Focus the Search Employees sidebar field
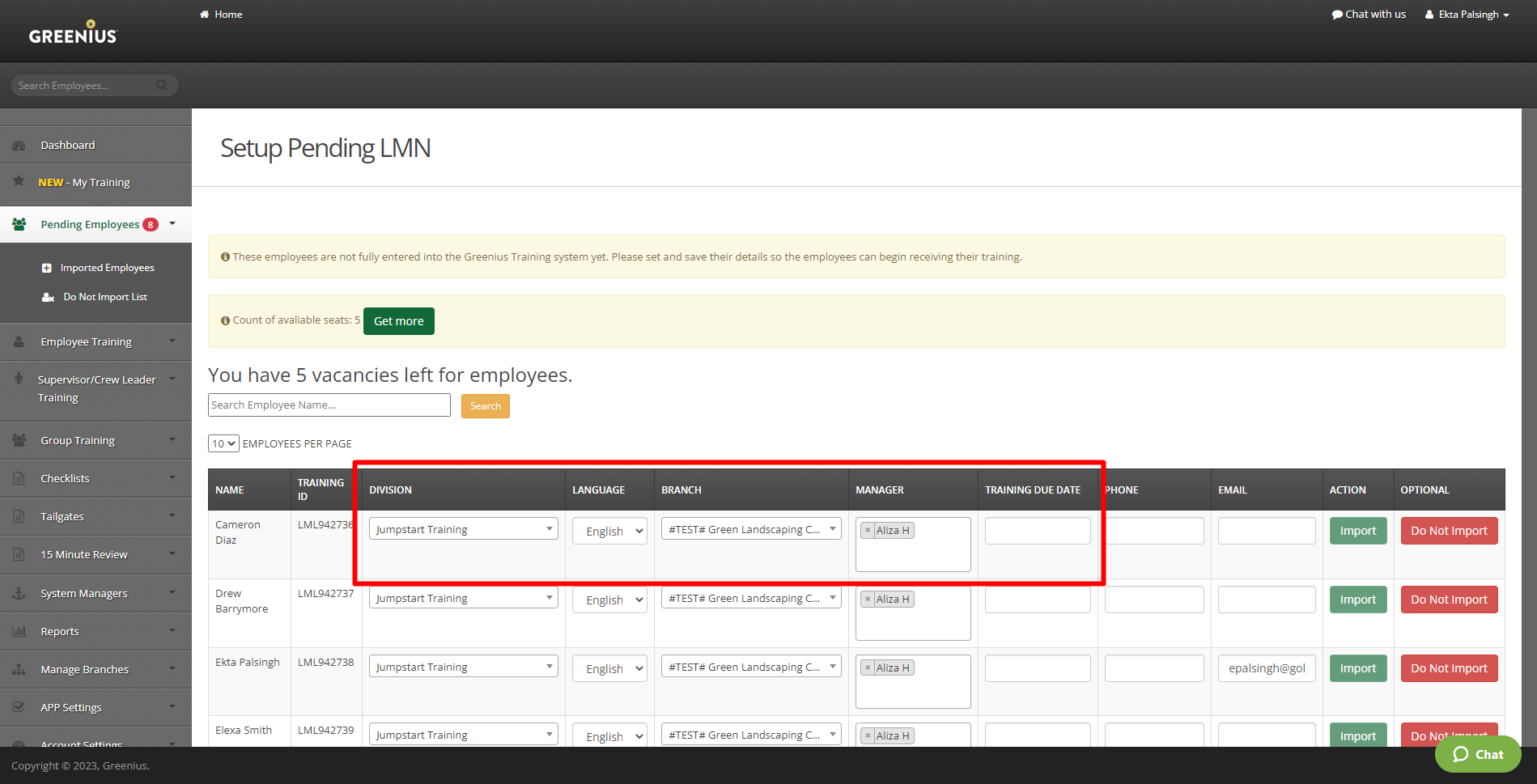The width and height of the screenshot is (1537, 784). [85, 85]
